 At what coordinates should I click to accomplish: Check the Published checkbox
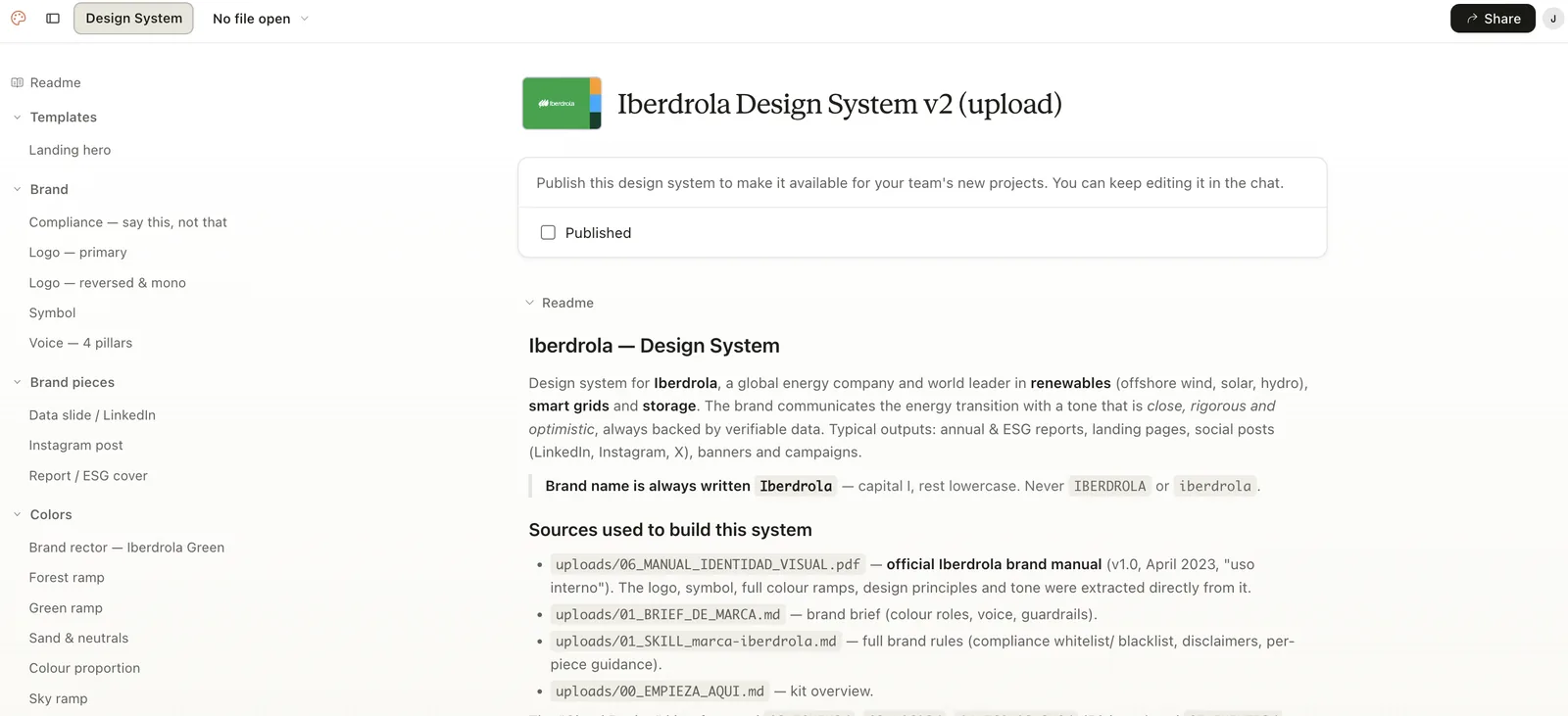548,232
